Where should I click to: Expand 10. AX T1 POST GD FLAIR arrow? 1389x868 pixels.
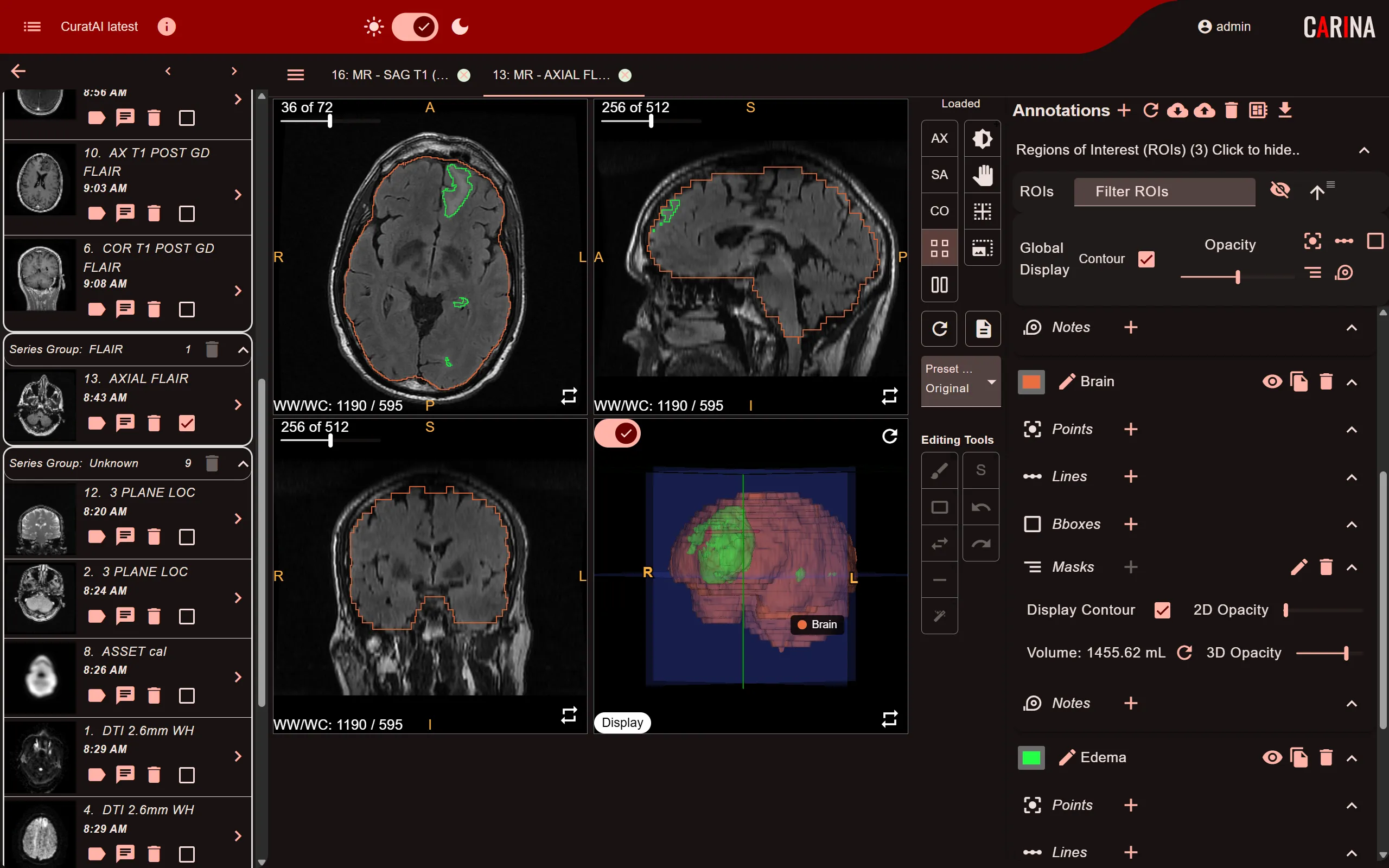click(x=238, y=195)
